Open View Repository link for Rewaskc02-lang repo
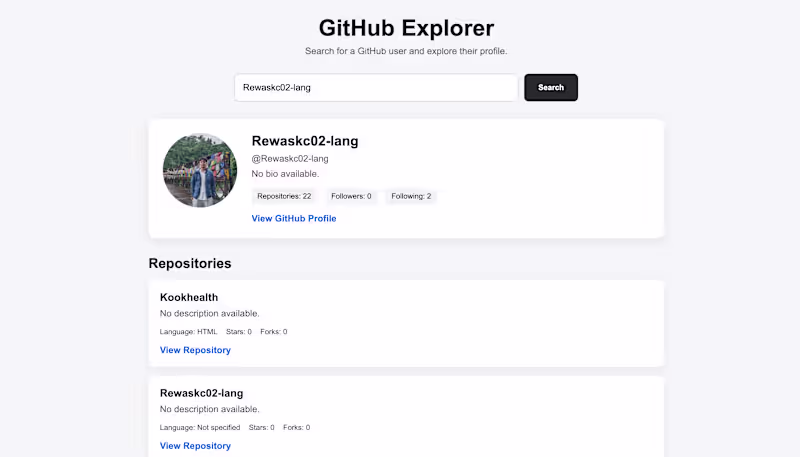 pos(195,446)
